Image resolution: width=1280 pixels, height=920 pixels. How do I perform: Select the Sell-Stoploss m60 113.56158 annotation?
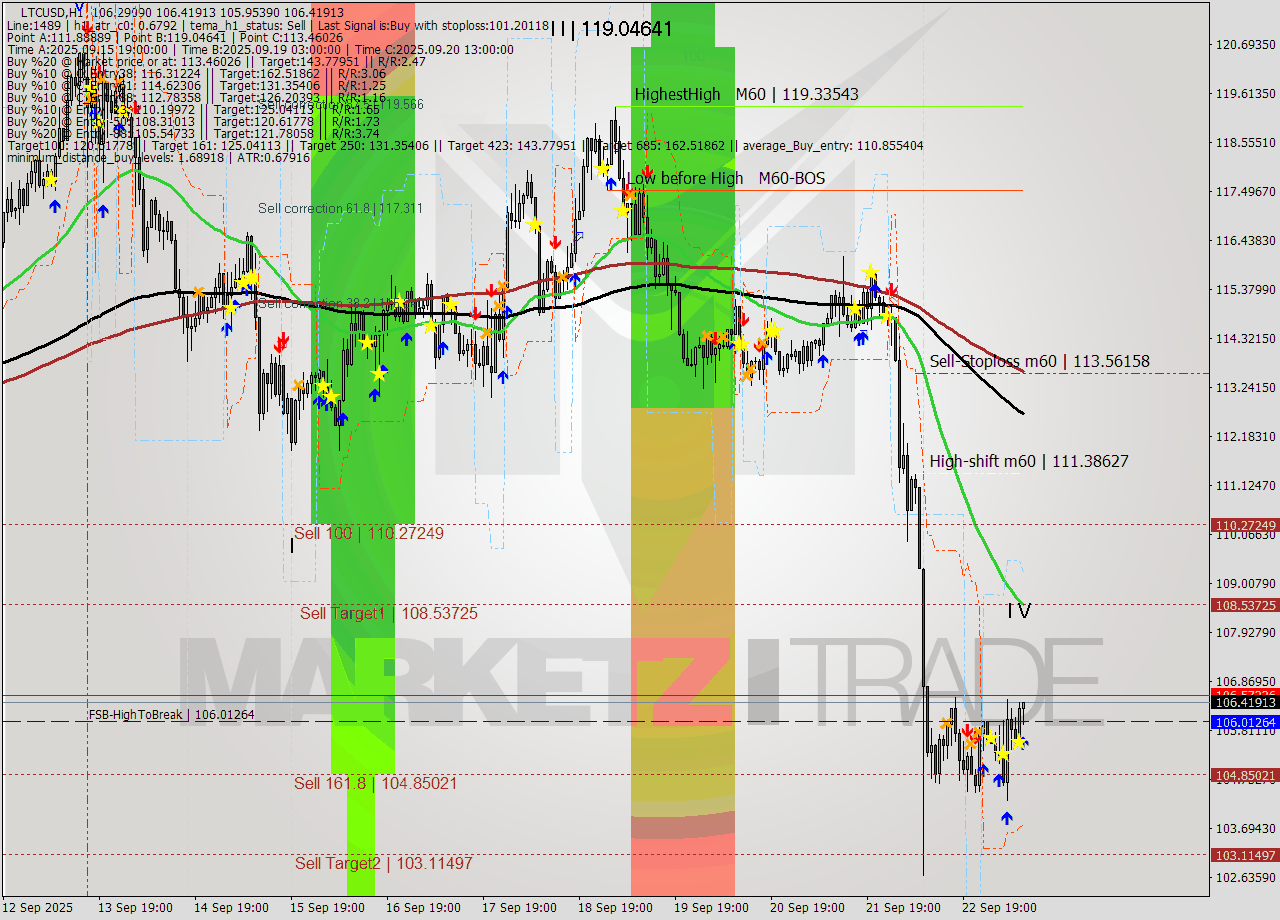[1040, 361]
